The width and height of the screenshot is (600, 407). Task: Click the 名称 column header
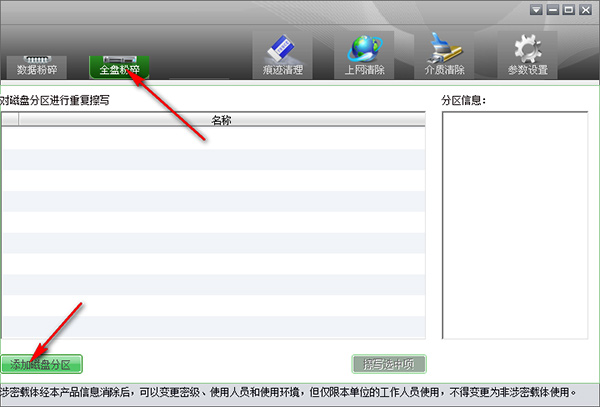(222, 120)
